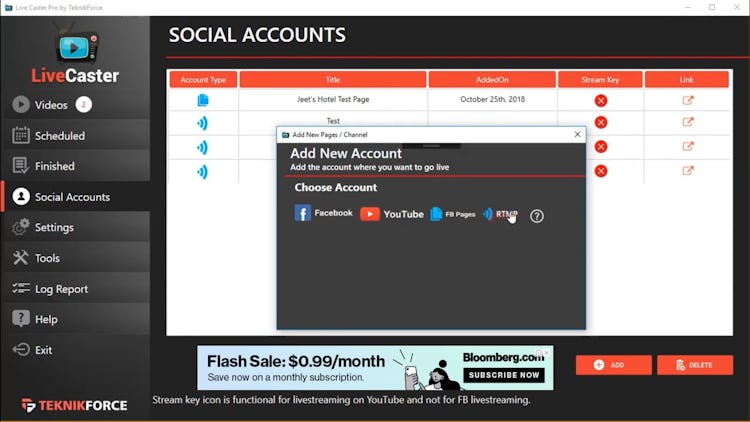Image resolution: width=750 pixels, height=422 pixels.
Task: Click the Scheduled calendar icon
Action: coord(21,135)
